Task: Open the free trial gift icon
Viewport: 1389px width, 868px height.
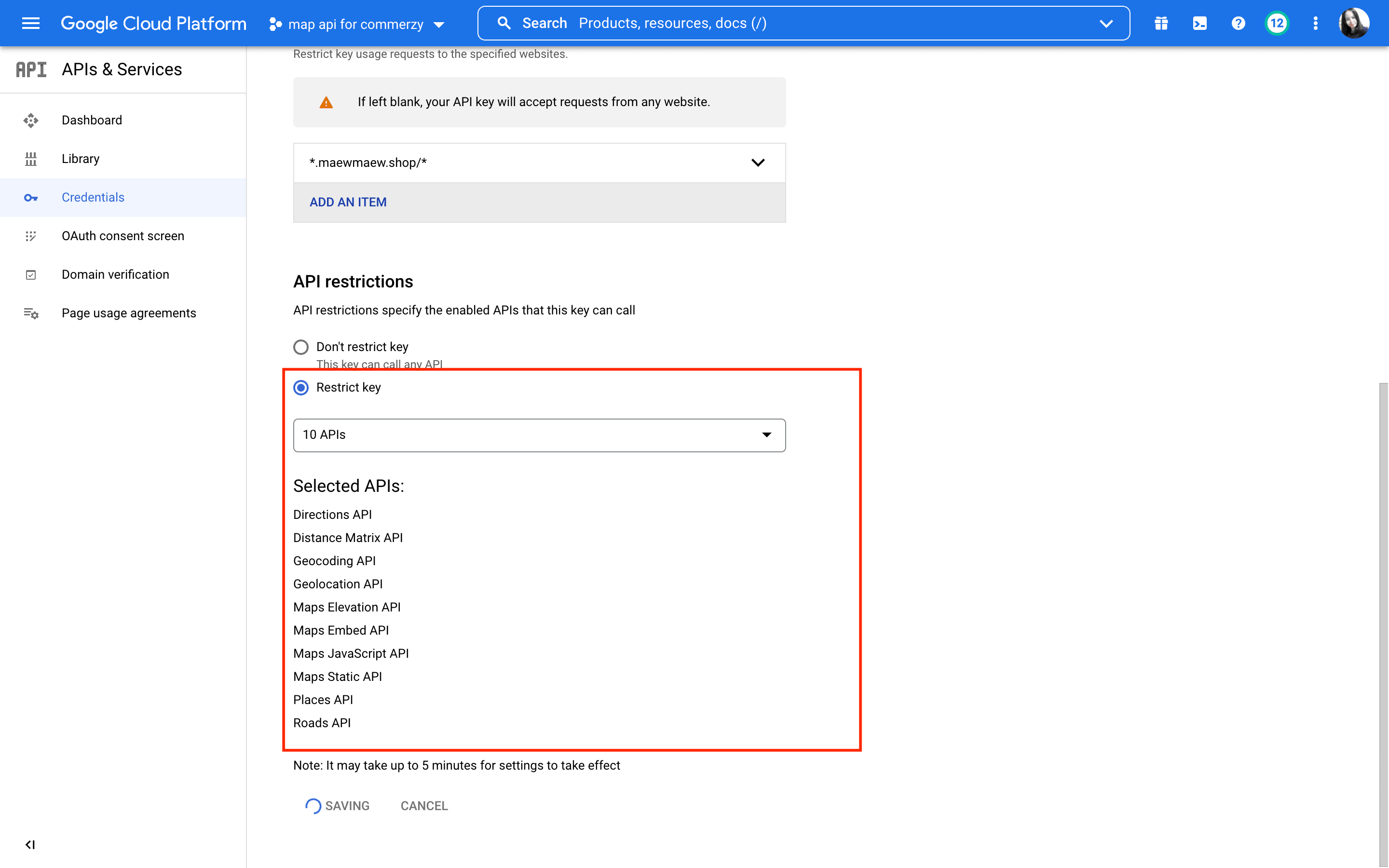Action: click(x=1161, y=23)
